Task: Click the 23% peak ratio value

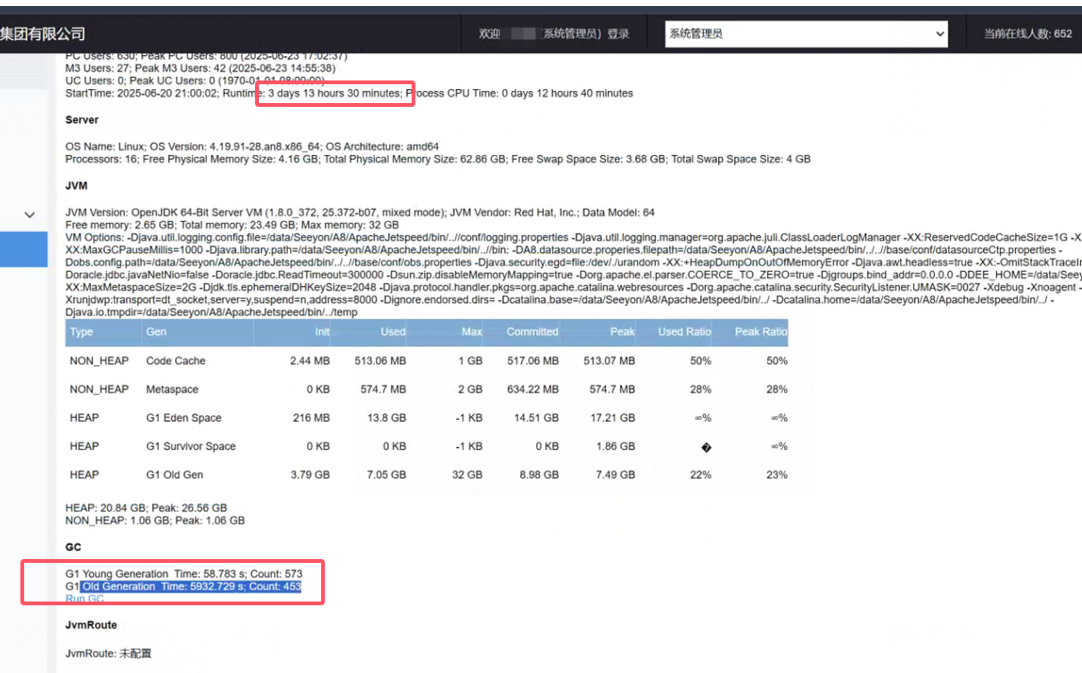Action: click(x=776, y=475)
